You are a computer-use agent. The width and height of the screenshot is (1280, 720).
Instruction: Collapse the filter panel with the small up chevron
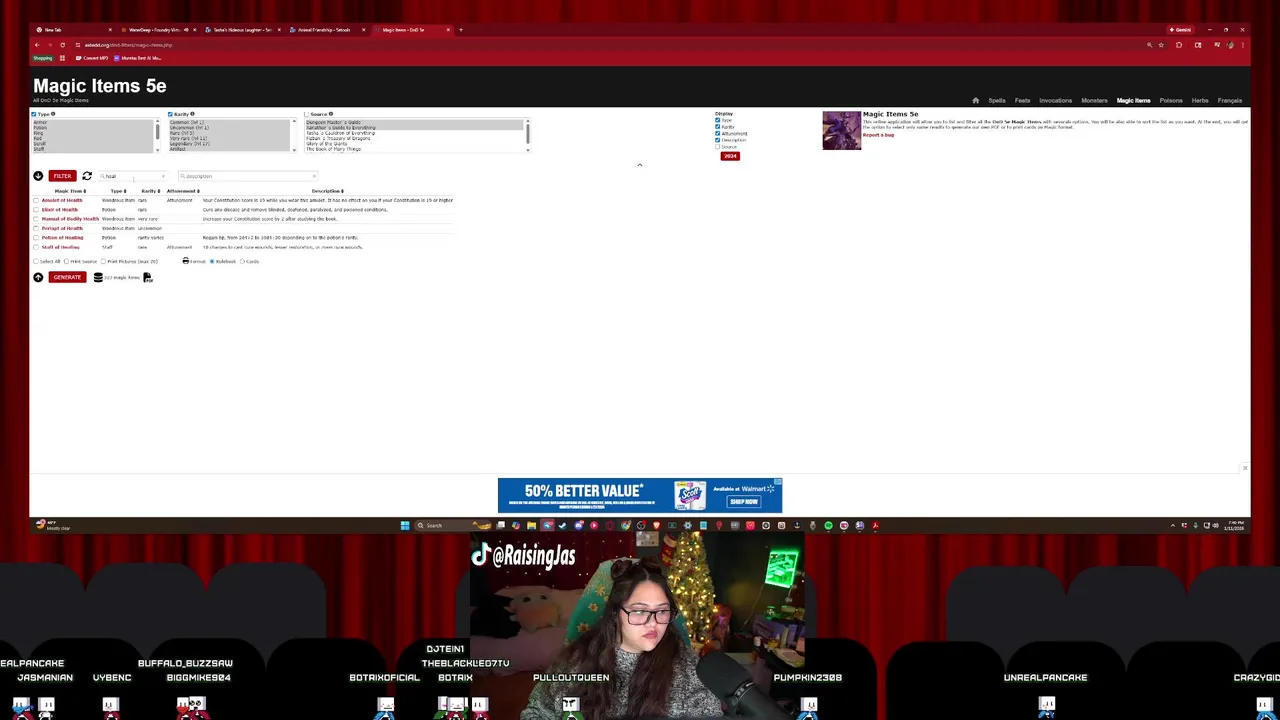pos(640,165)
